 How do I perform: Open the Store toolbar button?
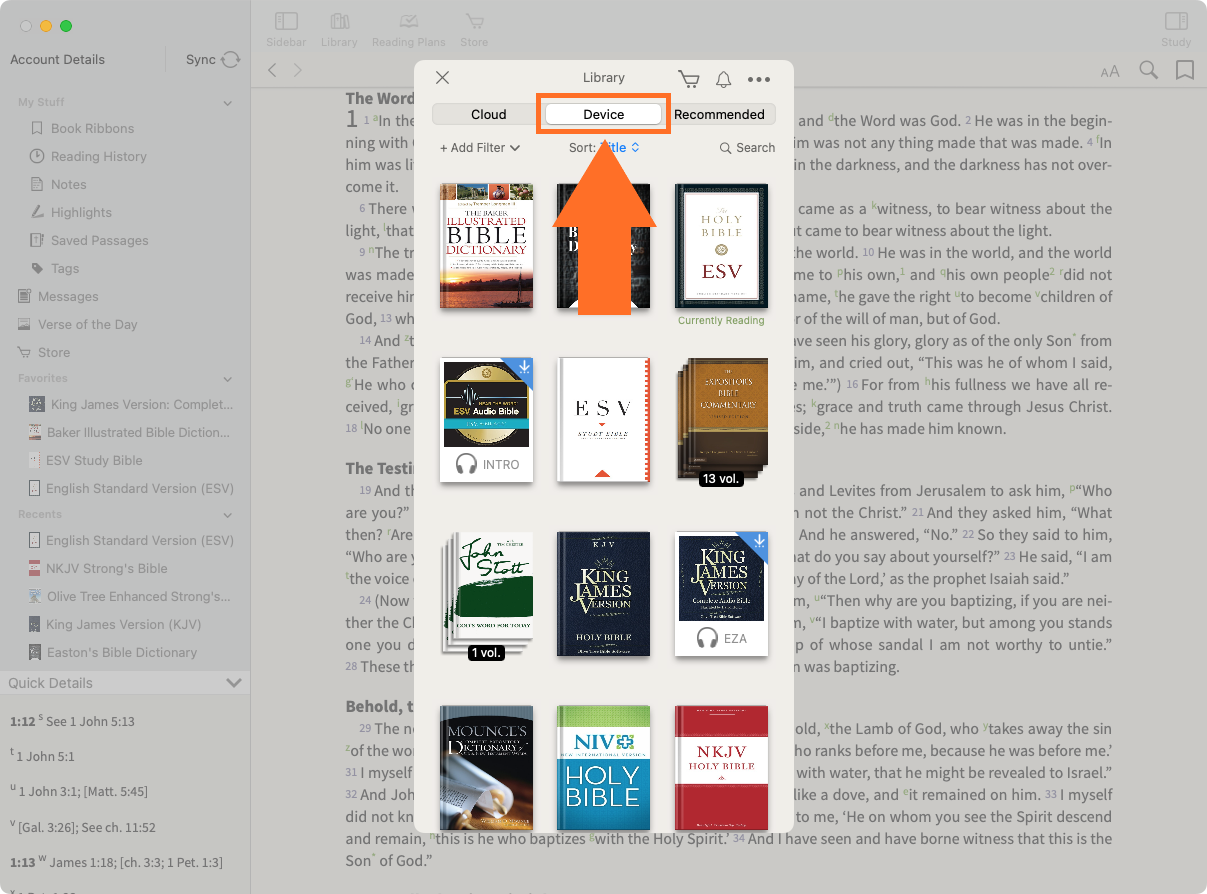[x=474, y=29]
